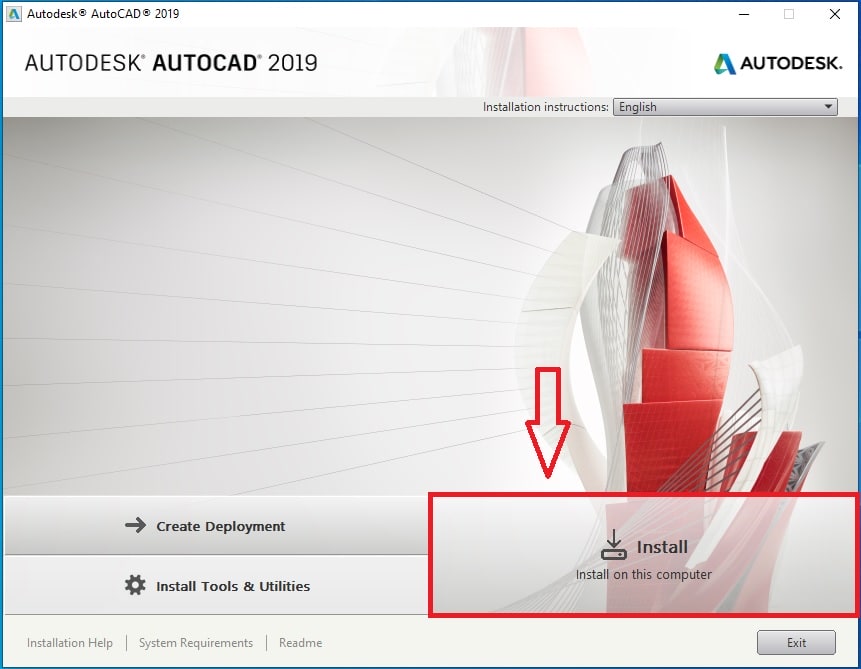Screen dimensions: 861x669
Task: Open the System Requirements link
Action: pos(196,643)
